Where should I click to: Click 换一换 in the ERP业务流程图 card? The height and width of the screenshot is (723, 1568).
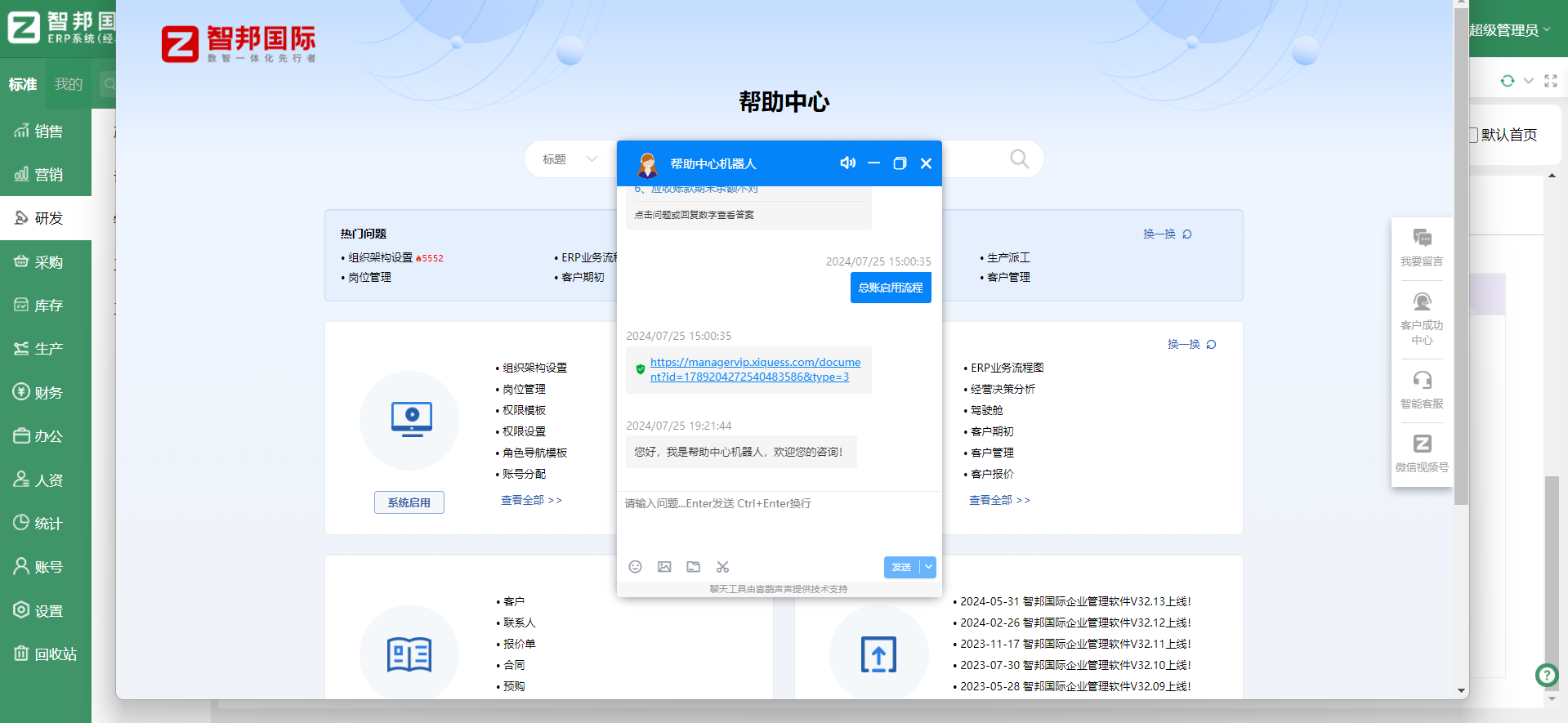click(x=1192, y=345)
